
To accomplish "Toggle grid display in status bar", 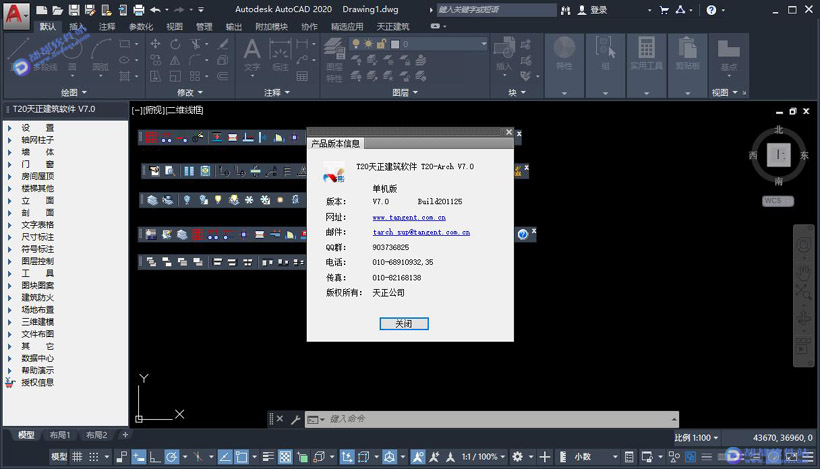I will tap(77, 457).
